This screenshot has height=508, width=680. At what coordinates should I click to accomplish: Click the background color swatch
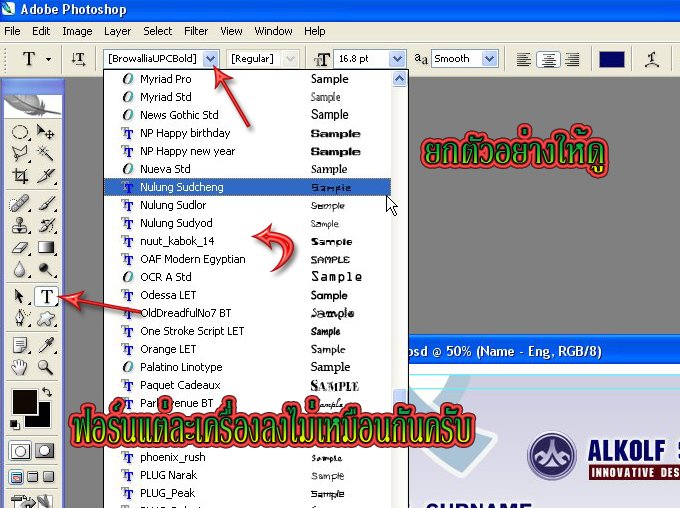pos(42,418)
